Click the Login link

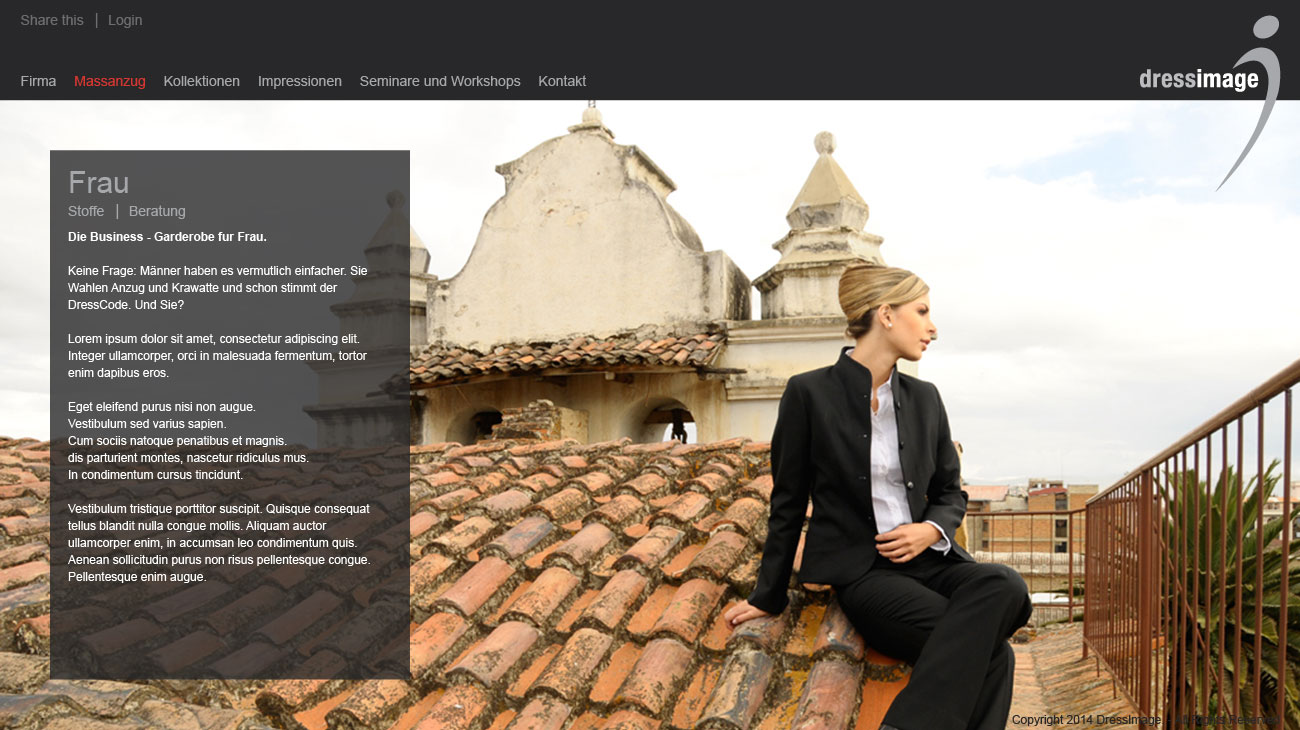click(x=125, y=20)
